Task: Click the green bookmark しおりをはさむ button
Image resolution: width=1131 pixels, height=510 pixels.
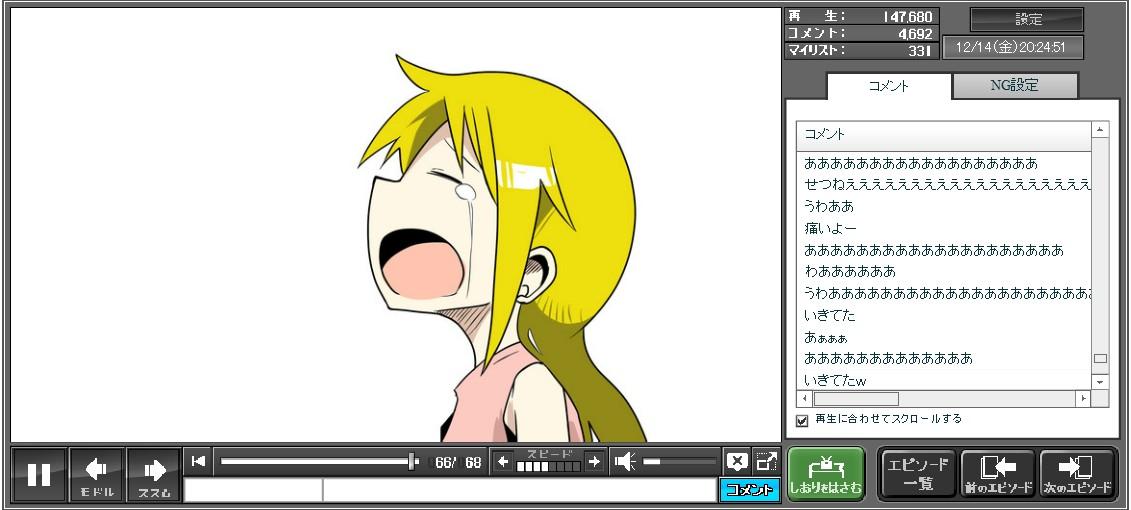Action: click(825, 474)
